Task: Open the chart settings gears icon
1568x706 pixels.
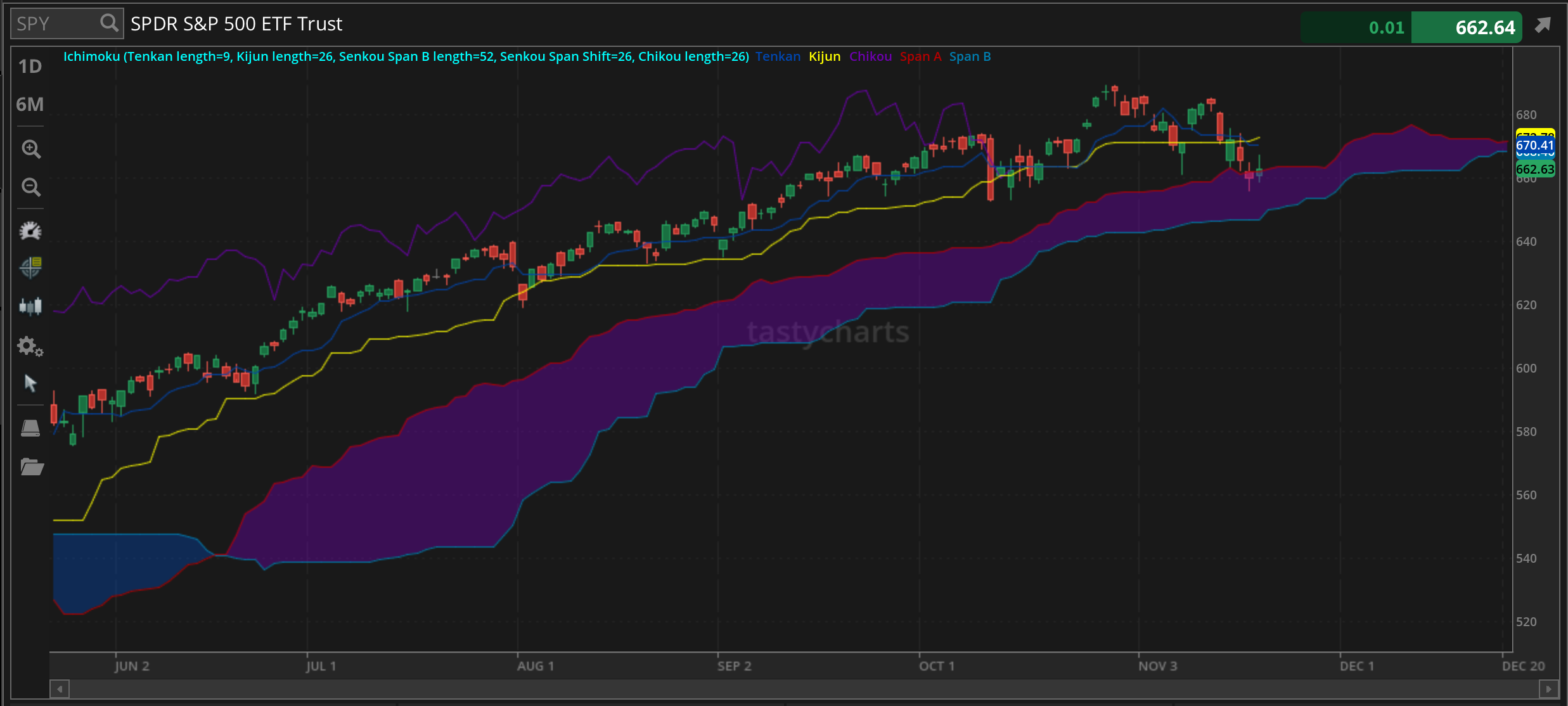Action: [x=30, y=347]
